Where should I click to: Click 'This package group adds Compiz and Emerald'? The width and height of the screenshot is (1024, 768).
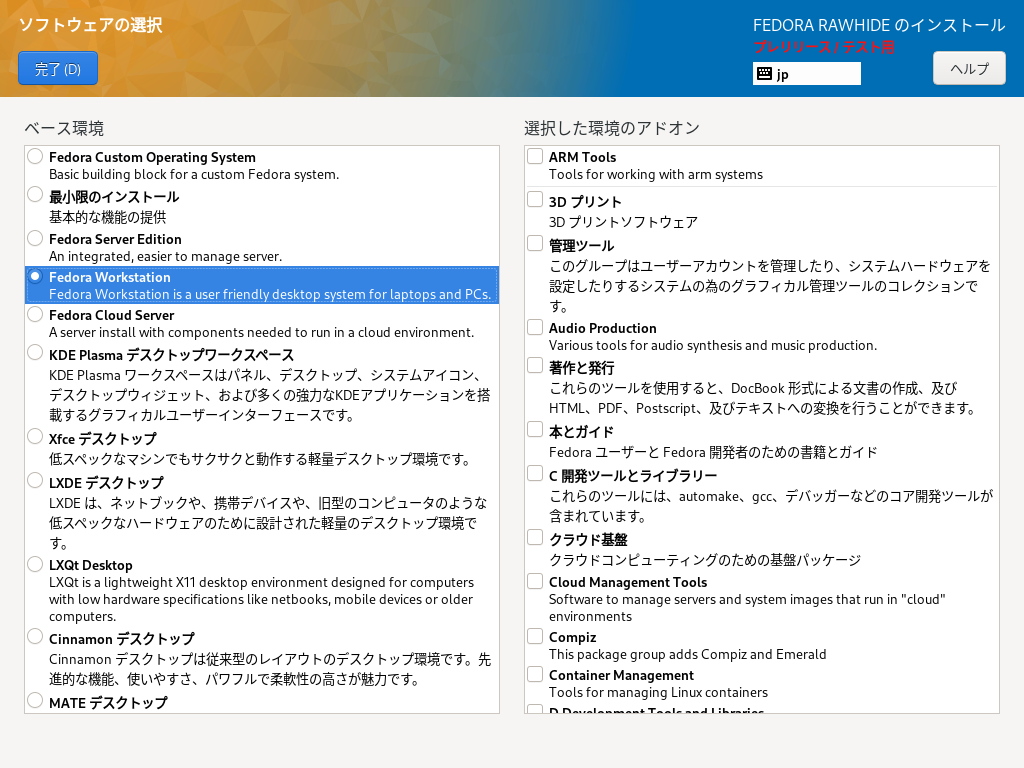point(688,654)
